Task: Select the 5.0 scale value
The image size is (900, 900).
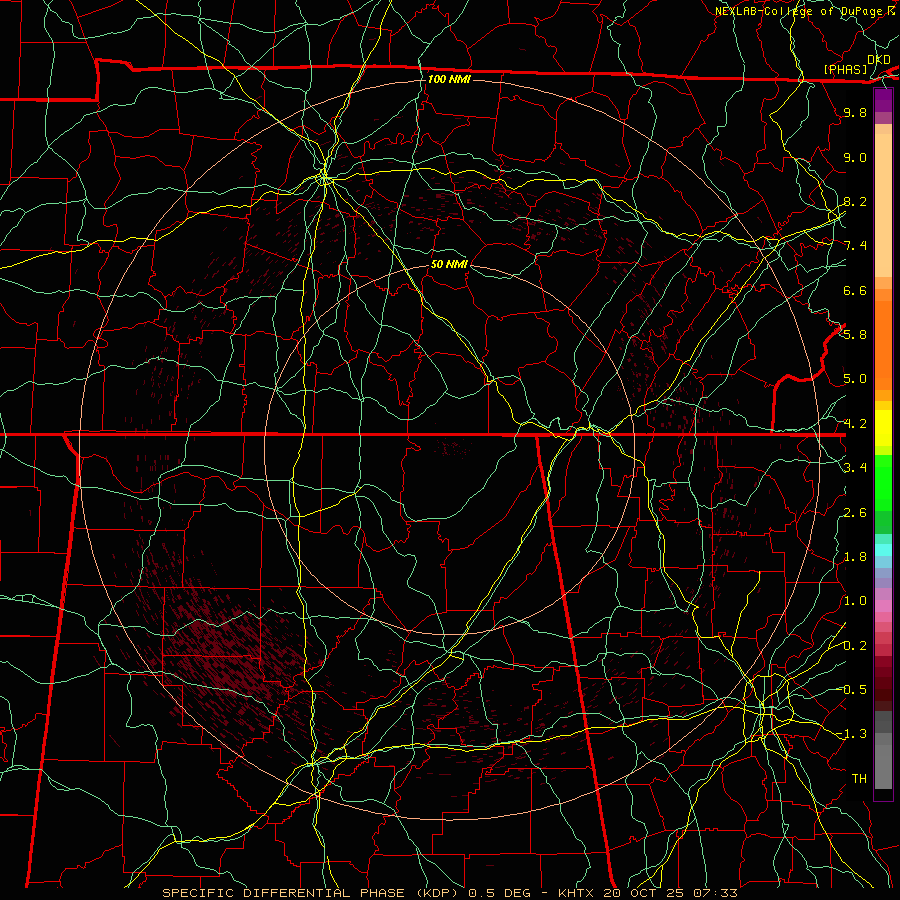Action: 855,379
